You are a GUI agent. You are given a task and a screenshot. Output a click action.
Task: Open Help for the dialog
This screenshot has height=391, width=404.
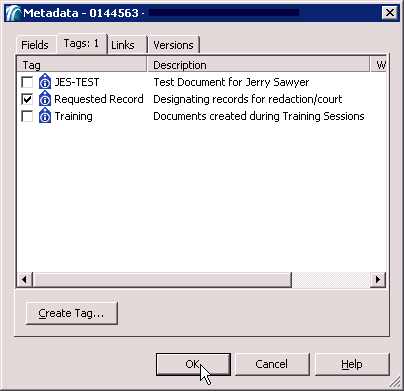(352, 364)
